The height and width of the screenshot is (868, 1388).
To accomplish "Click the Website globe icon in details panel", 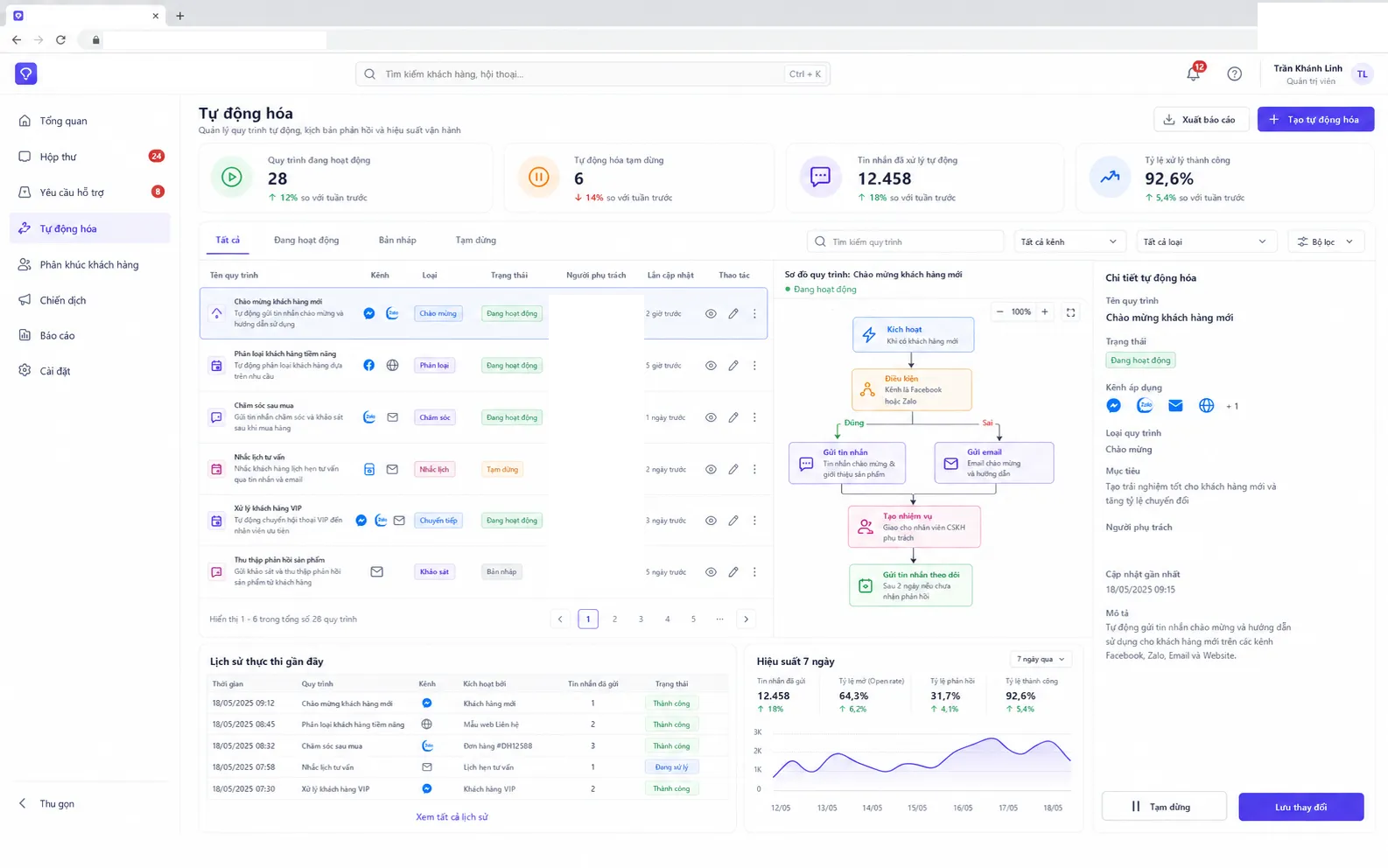I will [1206, 405].
